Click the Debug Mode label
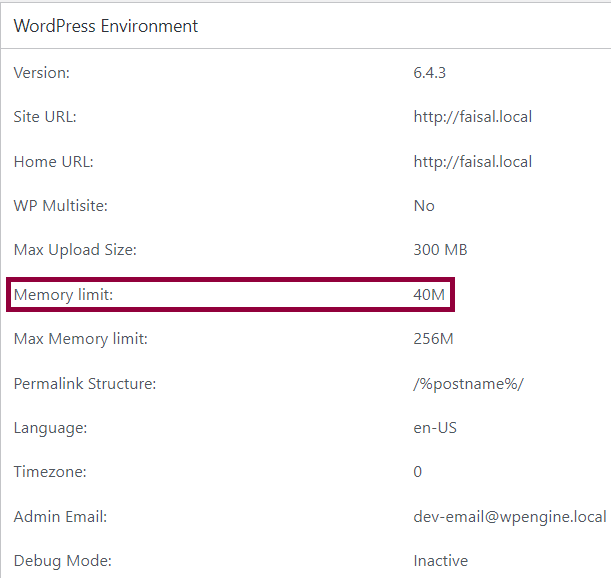The height and width of the screenshot is (578, 611). coord(63,561)
